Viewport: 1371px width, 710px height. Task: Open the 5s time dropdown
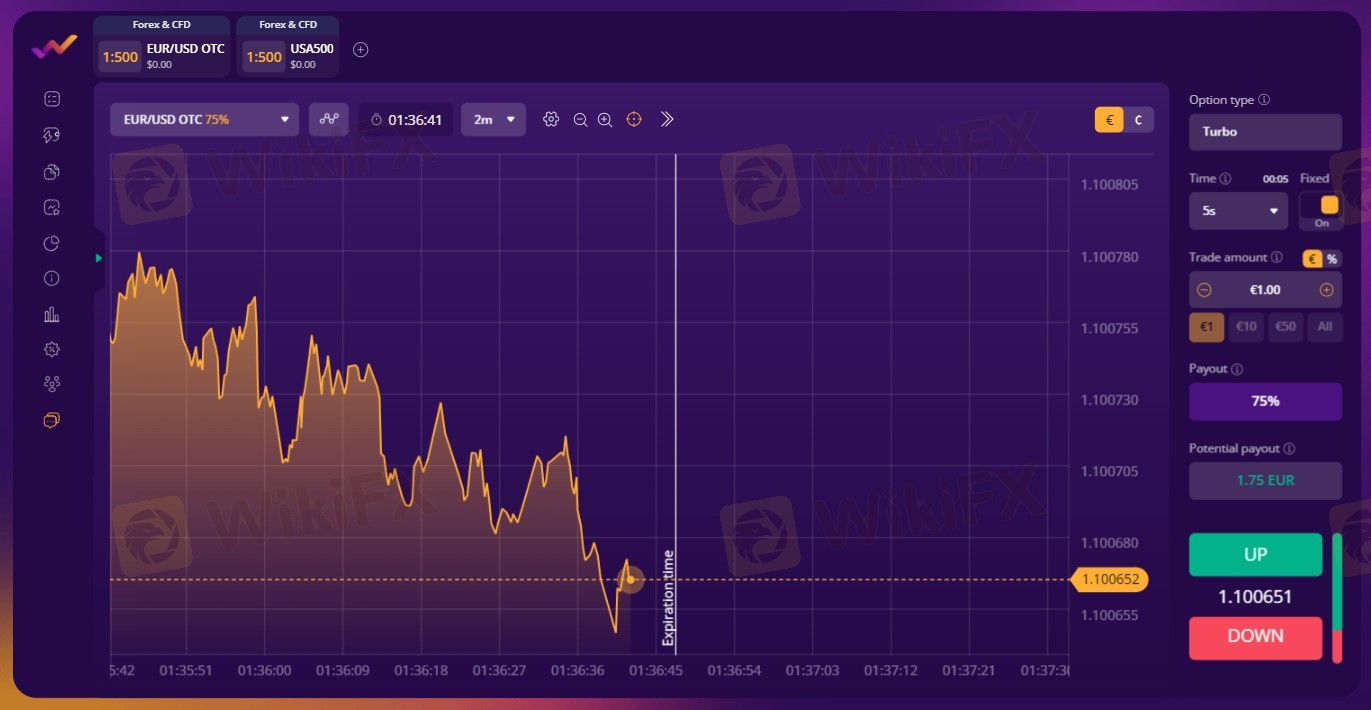pos(1238,211)
